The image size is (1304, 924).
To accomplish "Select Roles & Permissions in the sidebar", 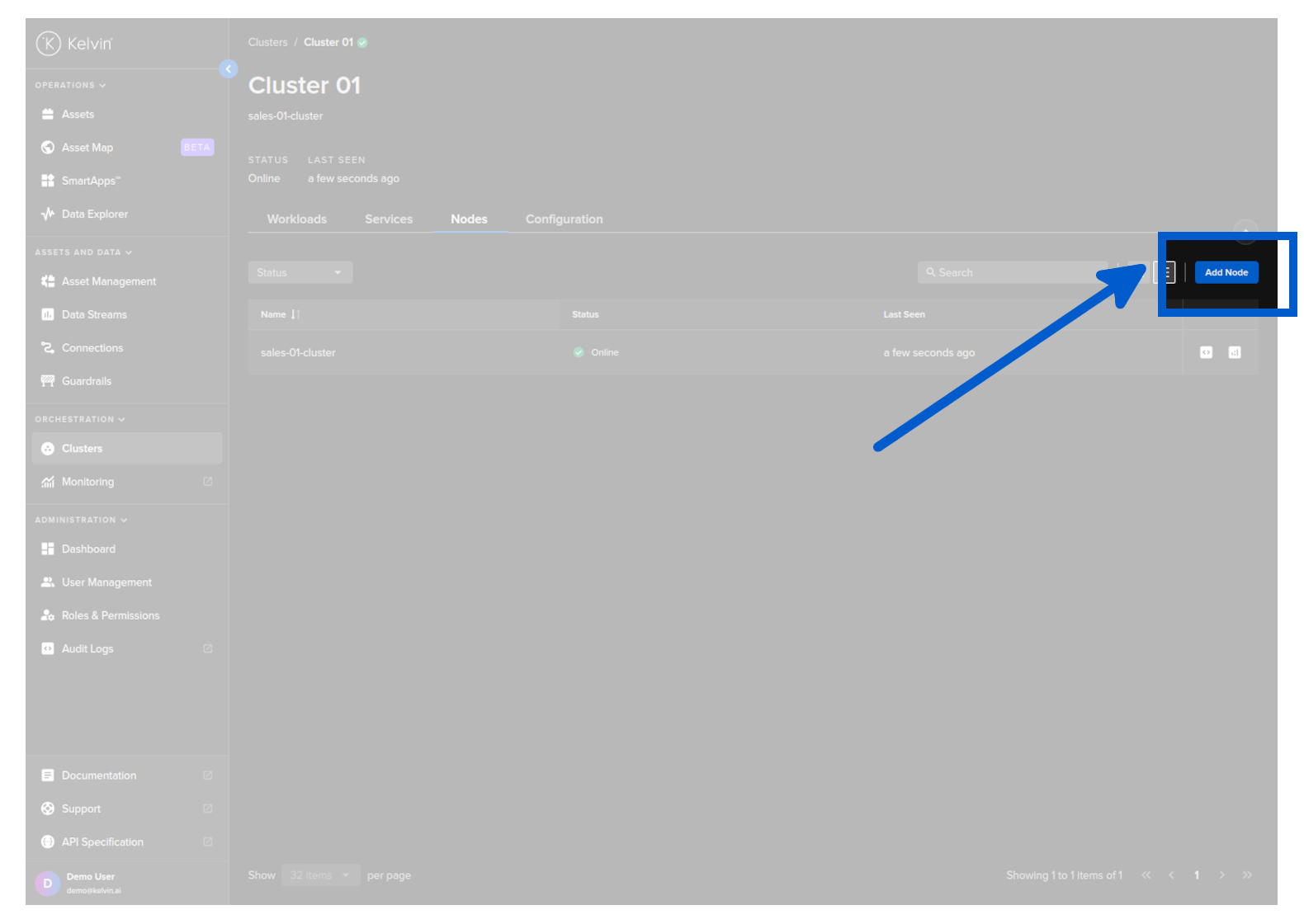I will click(x=110, y=615).
